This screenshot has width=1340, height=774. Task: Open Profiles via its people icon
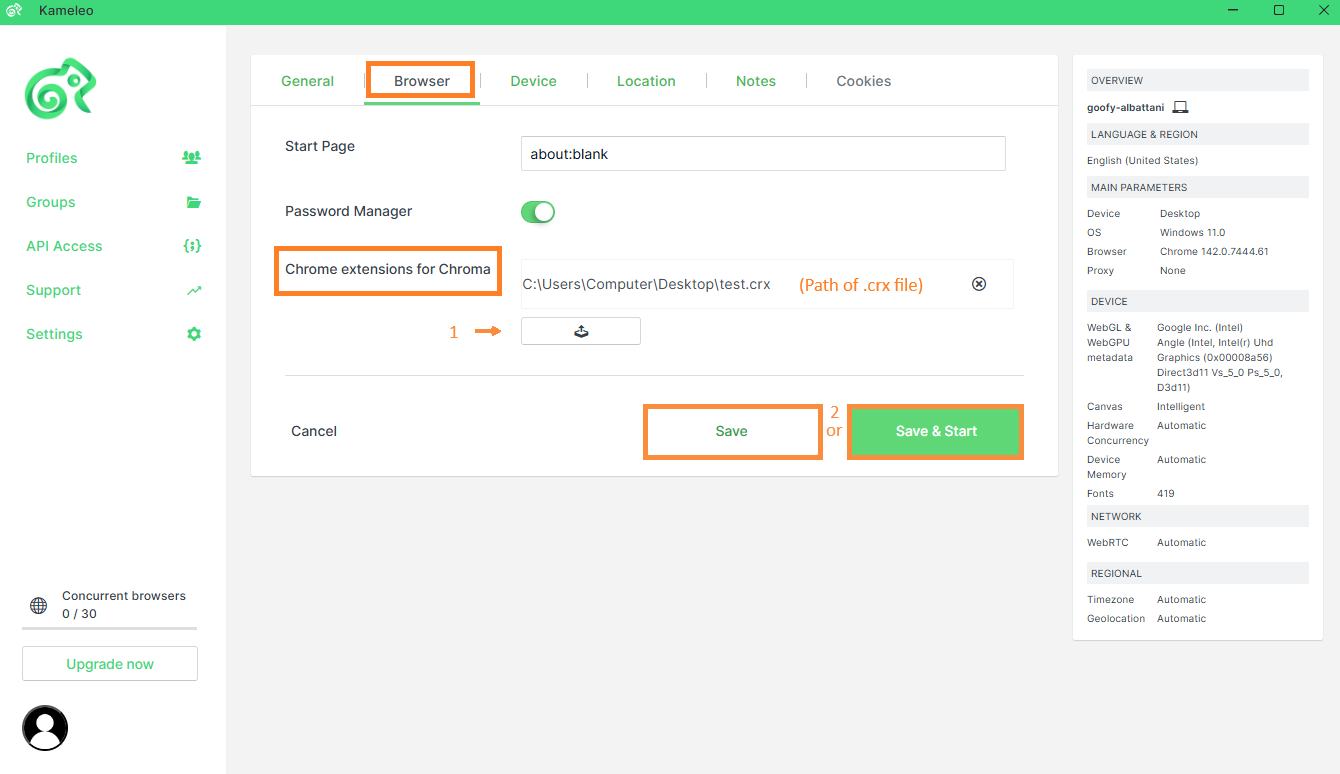[191, 158]
